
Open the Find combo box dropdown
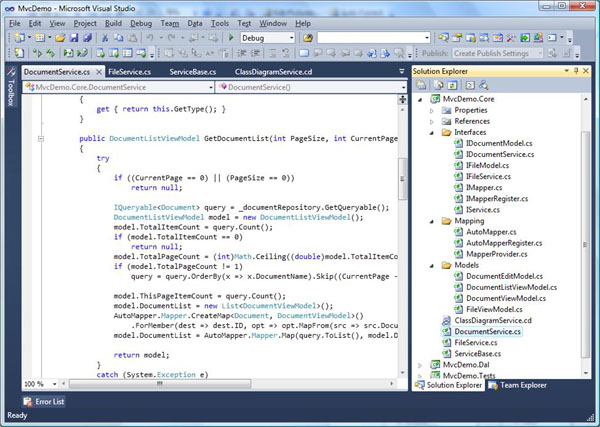[x=427, y=38]
